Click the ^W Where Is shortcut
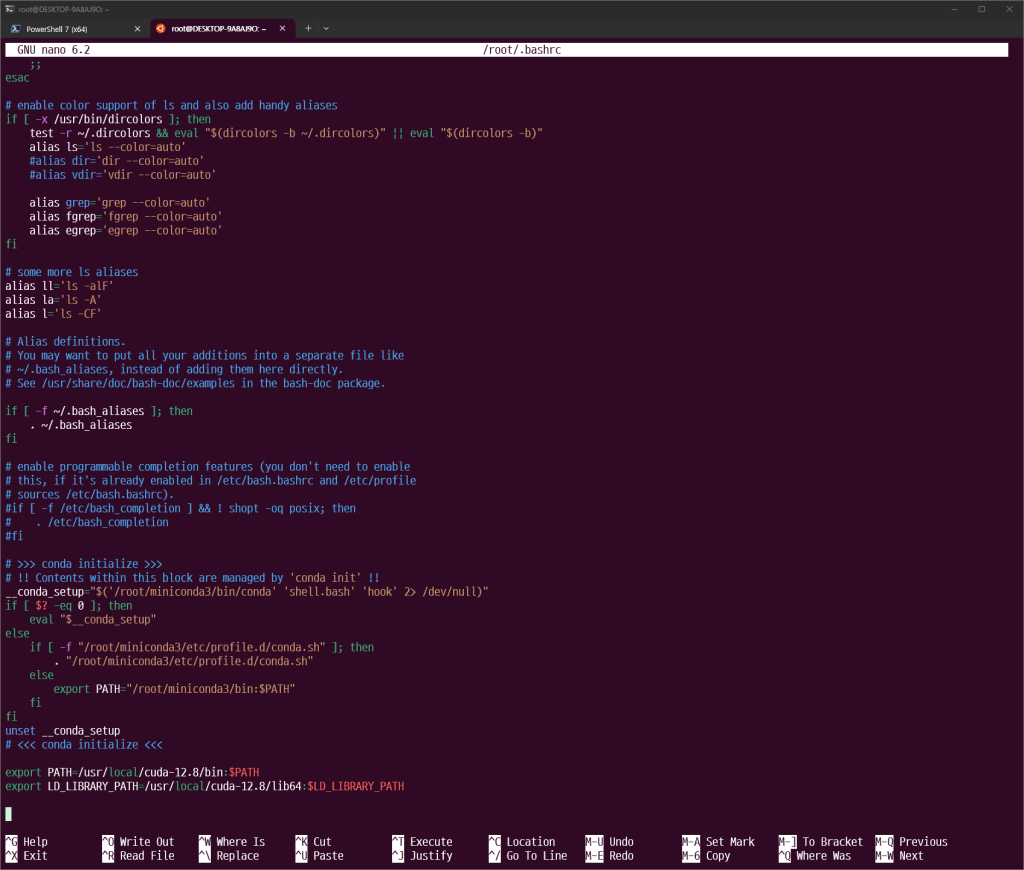Viewport: 1024px width, 870px height. (232, 842)
